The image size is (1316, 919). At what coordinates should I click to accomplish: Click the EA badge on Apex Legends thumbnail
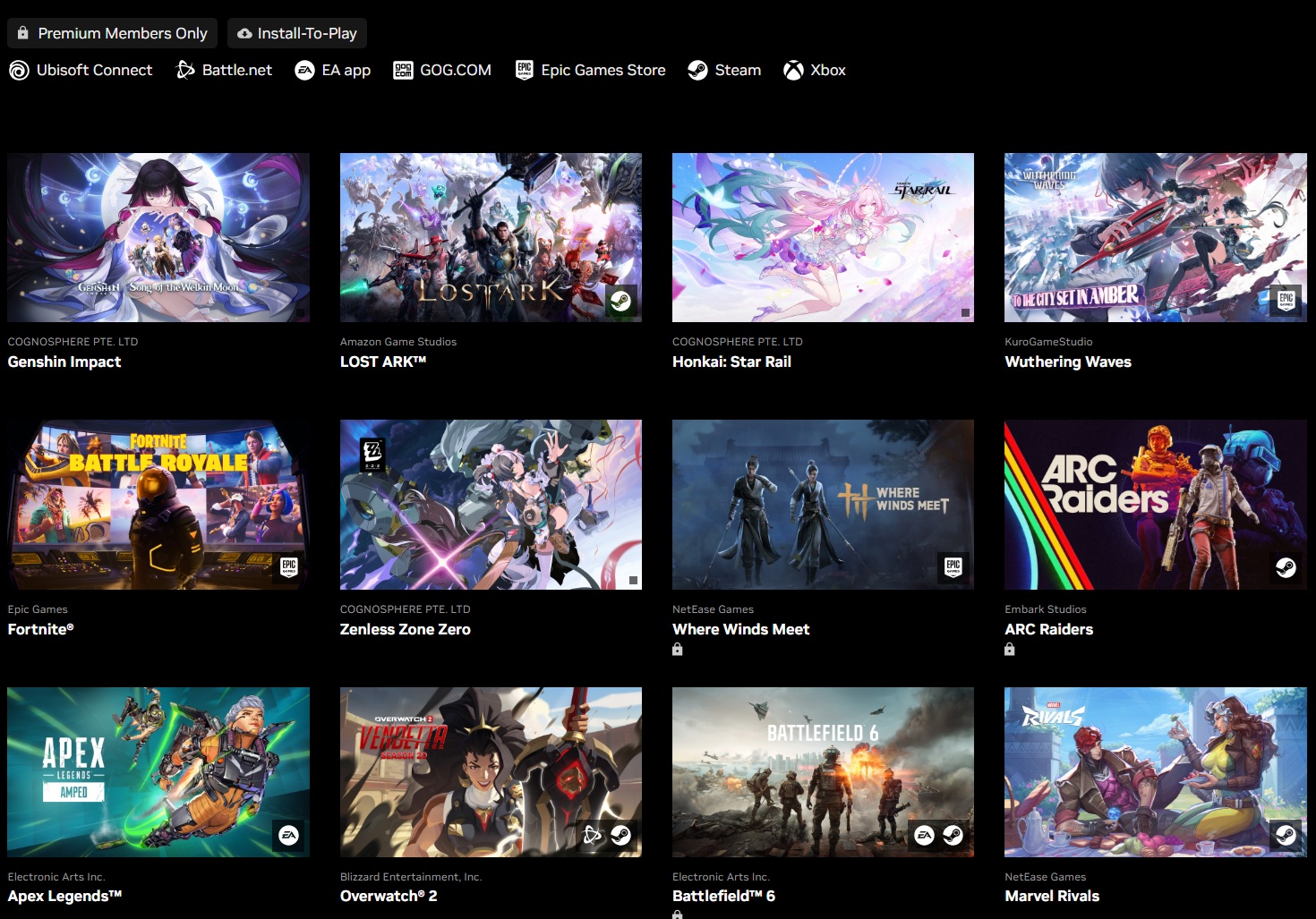288,835
